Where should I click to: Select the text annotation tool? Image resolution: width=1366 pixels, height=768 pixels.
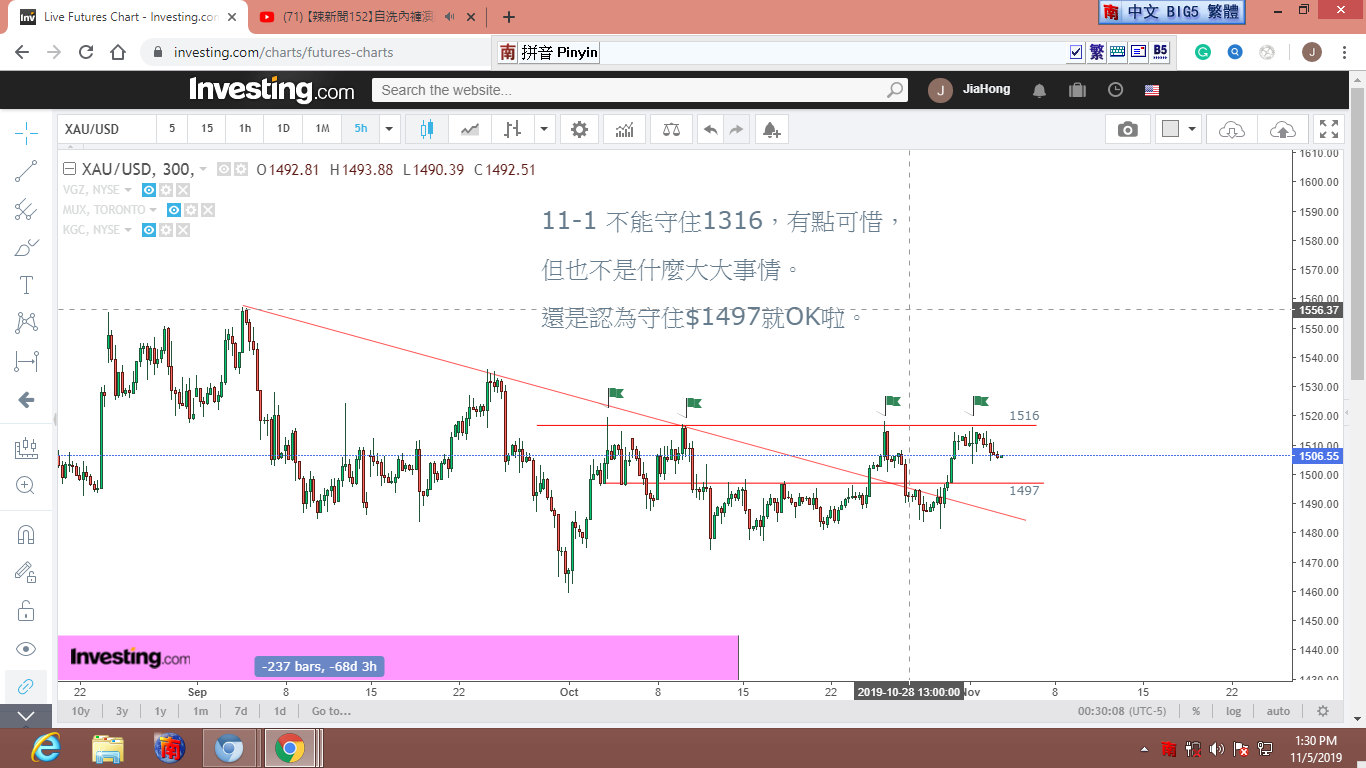(26, 285)
